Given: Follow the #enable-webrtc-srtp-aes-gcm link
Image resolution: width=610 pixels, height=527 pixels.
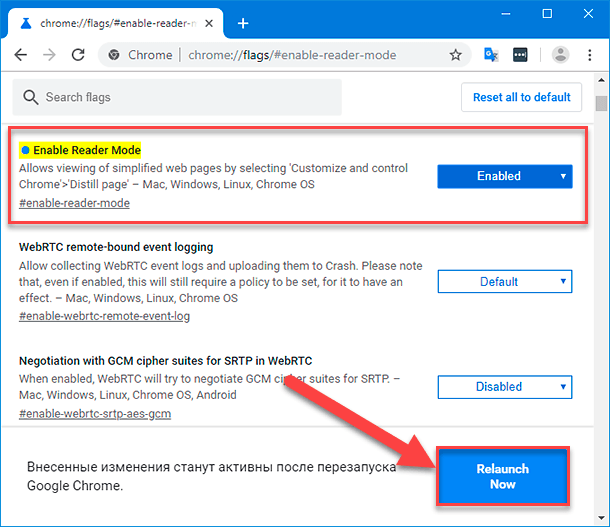Looking at the screenshot, I should pos(95,413).
